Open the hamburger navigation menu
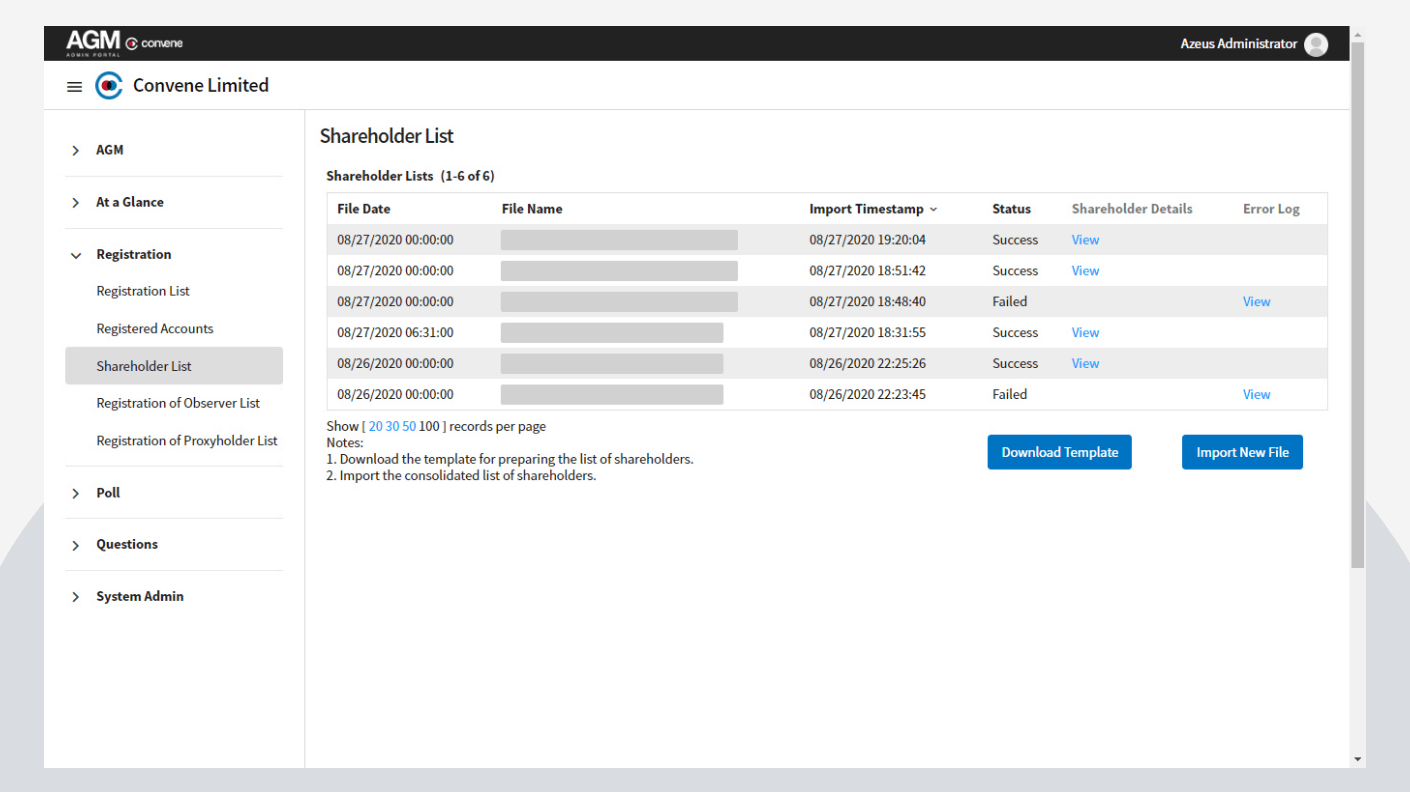This screenshot has height=792, width=1410. 74,86
